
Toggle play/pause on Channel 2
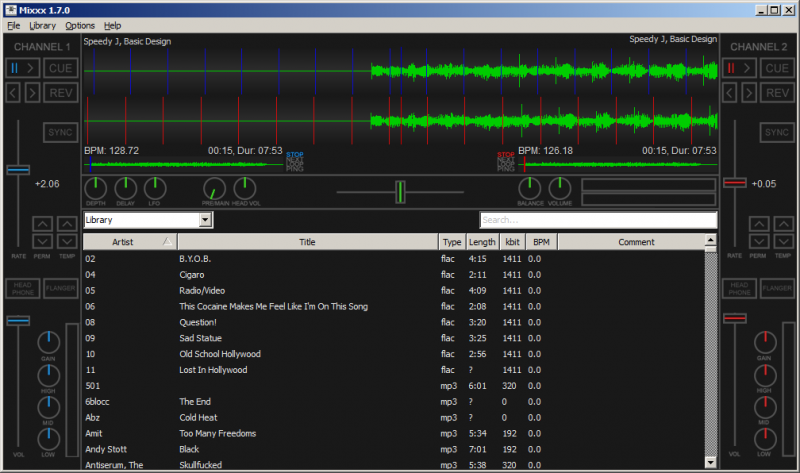pyautogui.click(x=739, y=68)
